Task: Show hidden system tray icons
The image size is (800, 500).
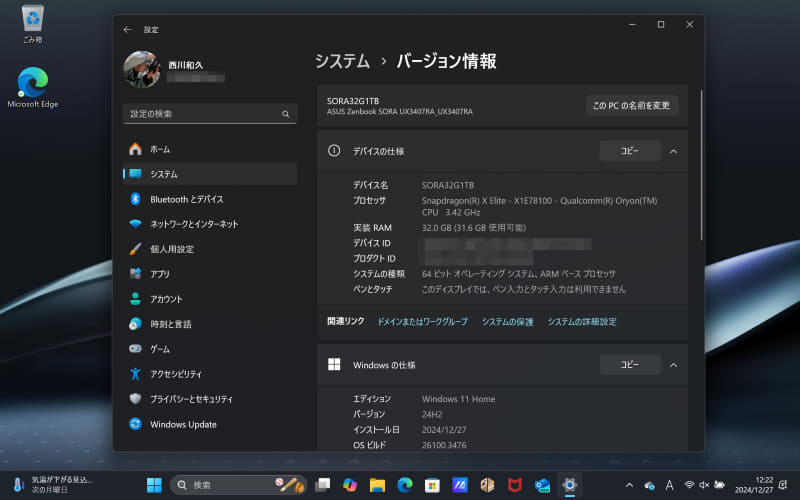Action: (630, 485)
